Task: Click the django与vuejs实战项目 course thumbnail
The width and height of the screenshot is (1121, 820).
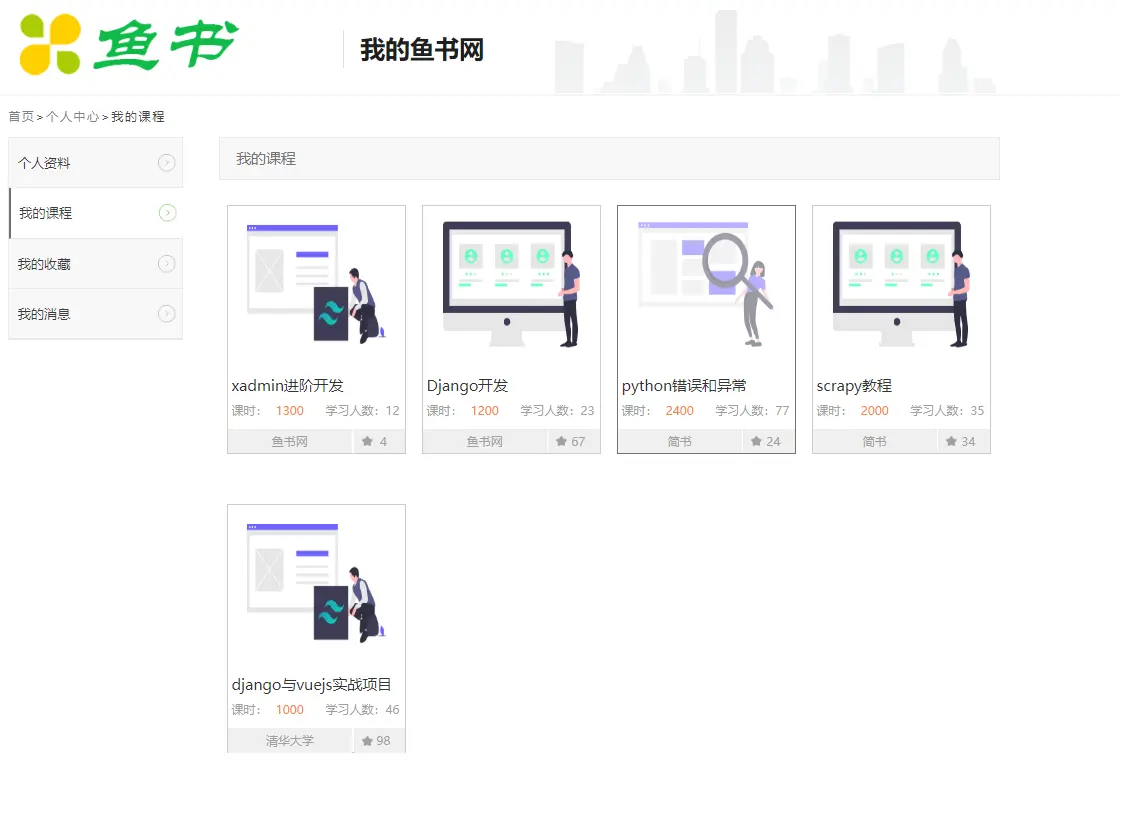Action: pos(317,585)
